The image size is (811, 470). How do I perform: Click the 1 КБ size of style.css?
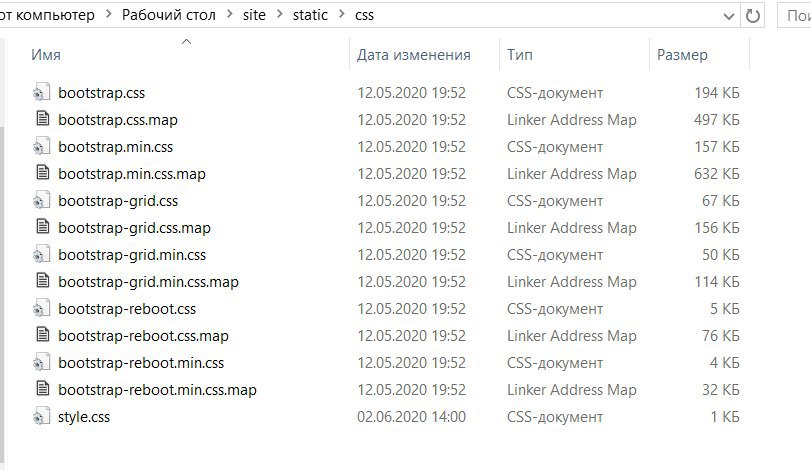(725, 417)
